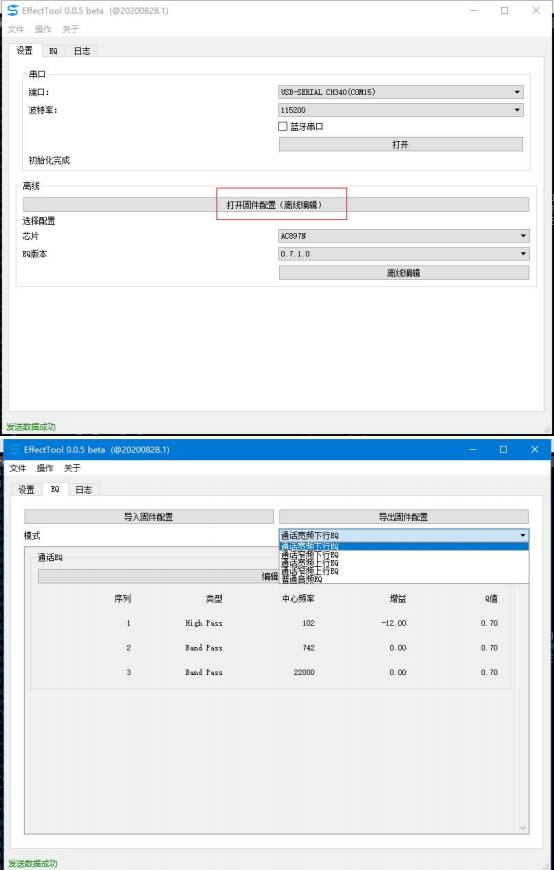Click the 编辑 button under 通话EQ
Viewport: 554px width, 870px height.
click(270, 576)
